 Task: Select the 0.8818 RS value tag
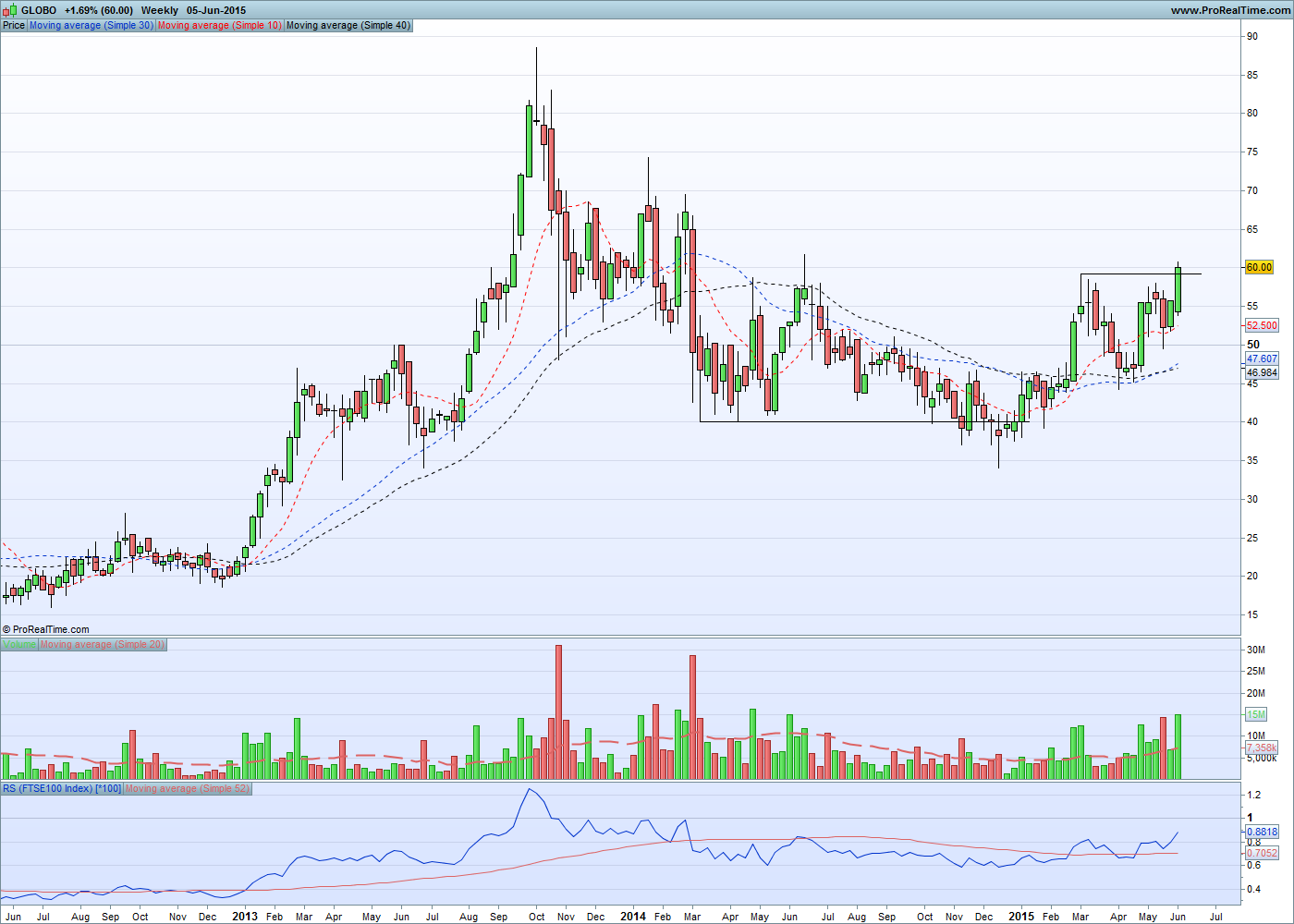(1262, 832)
